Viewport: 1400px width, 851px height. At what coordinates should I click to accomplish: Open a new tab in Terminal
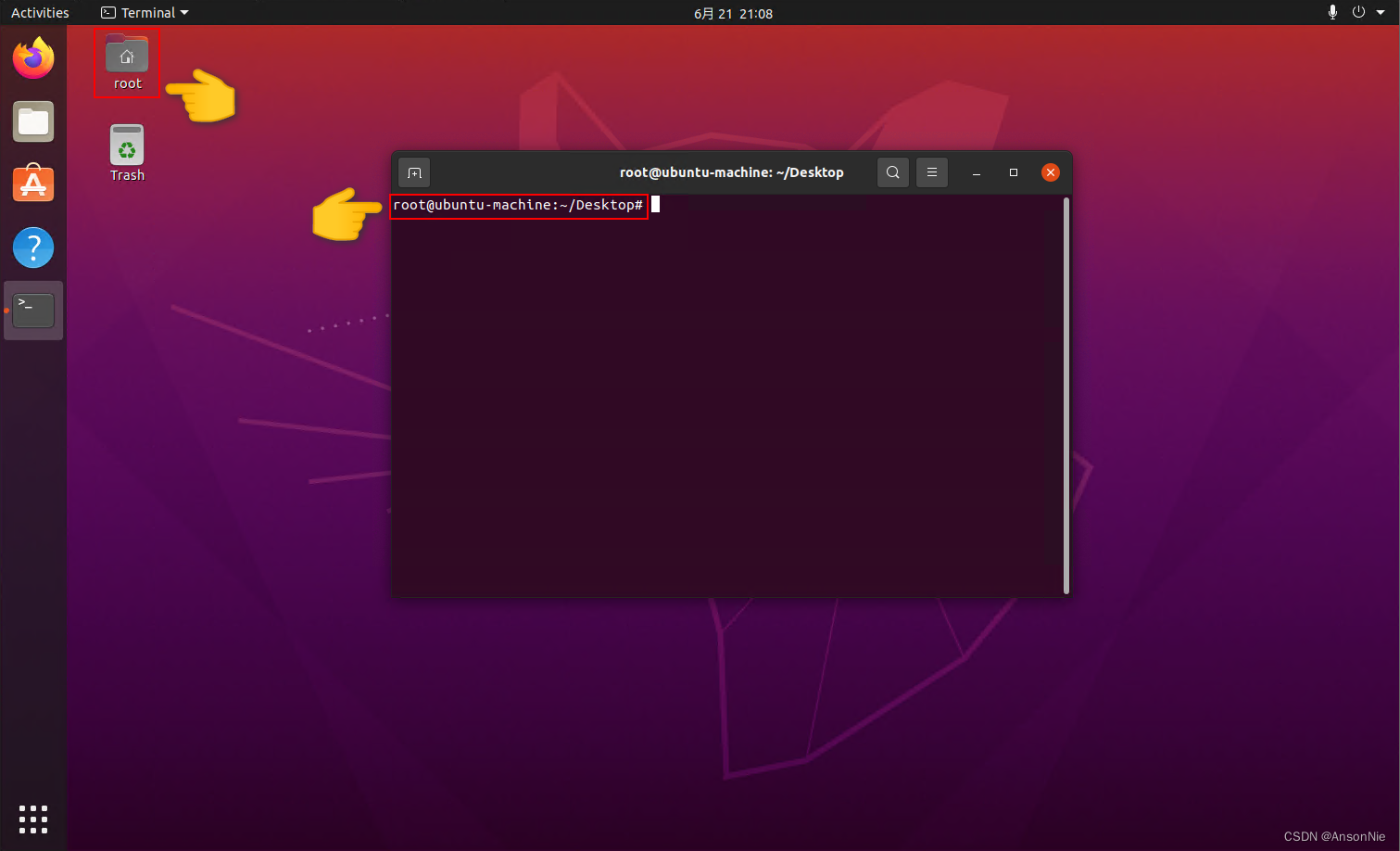pyautogui.click(x=414, y=172)
